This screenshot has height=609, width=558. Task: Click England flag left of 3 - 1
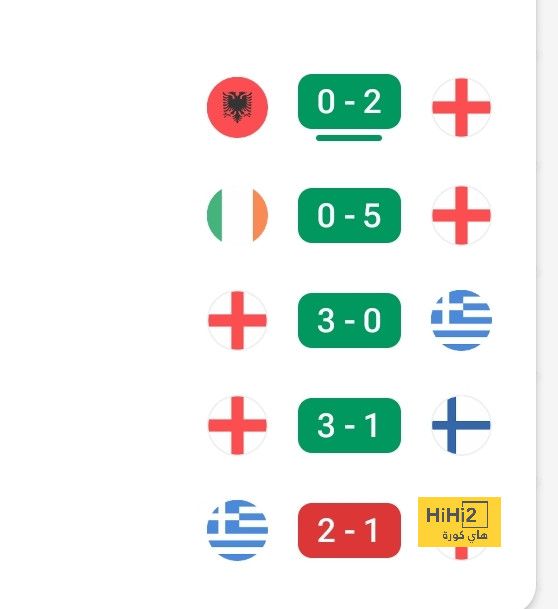point(237,425)
